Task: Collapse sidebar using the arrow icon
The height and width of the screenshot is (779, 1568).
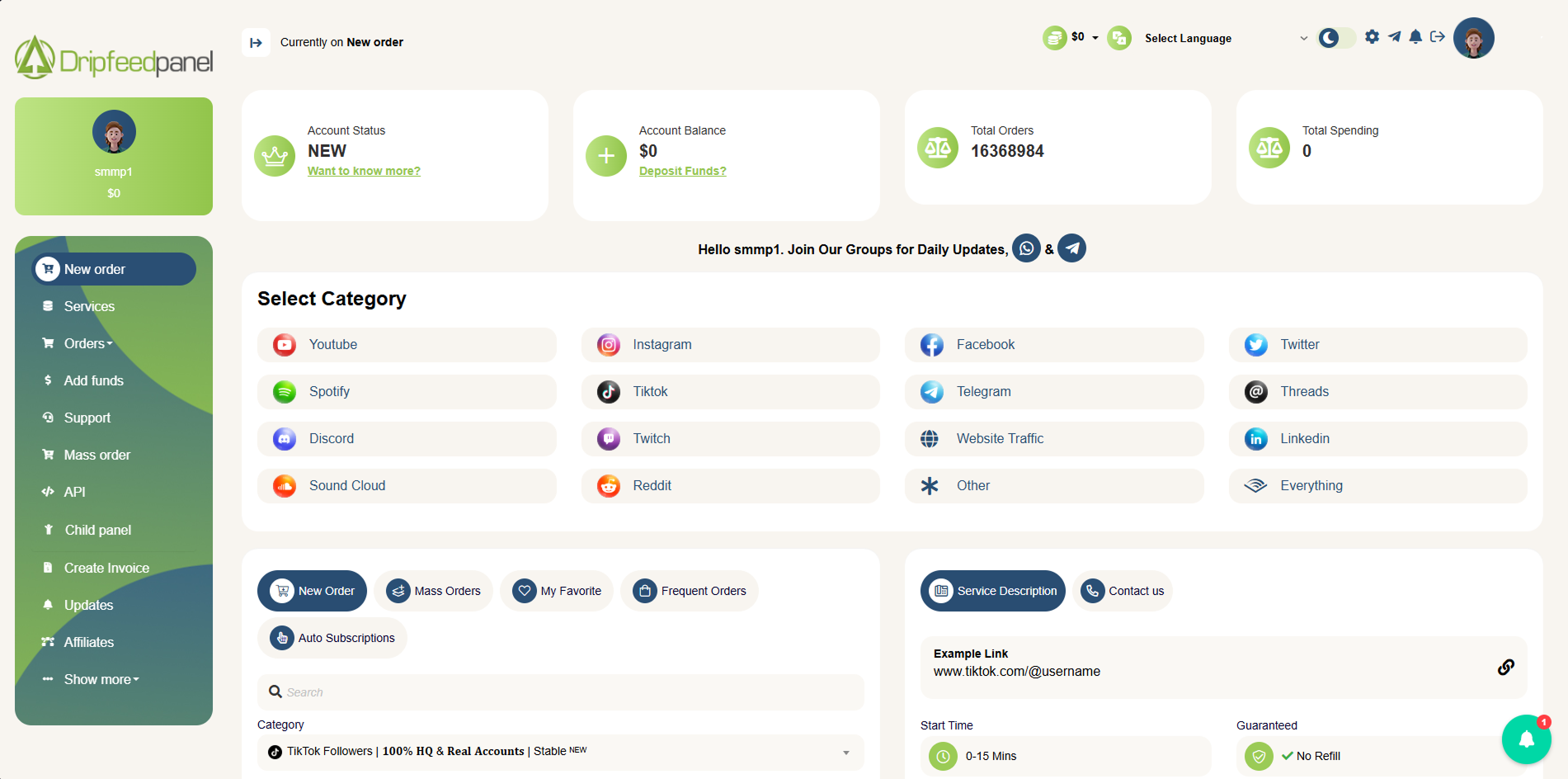Action: 256,42
